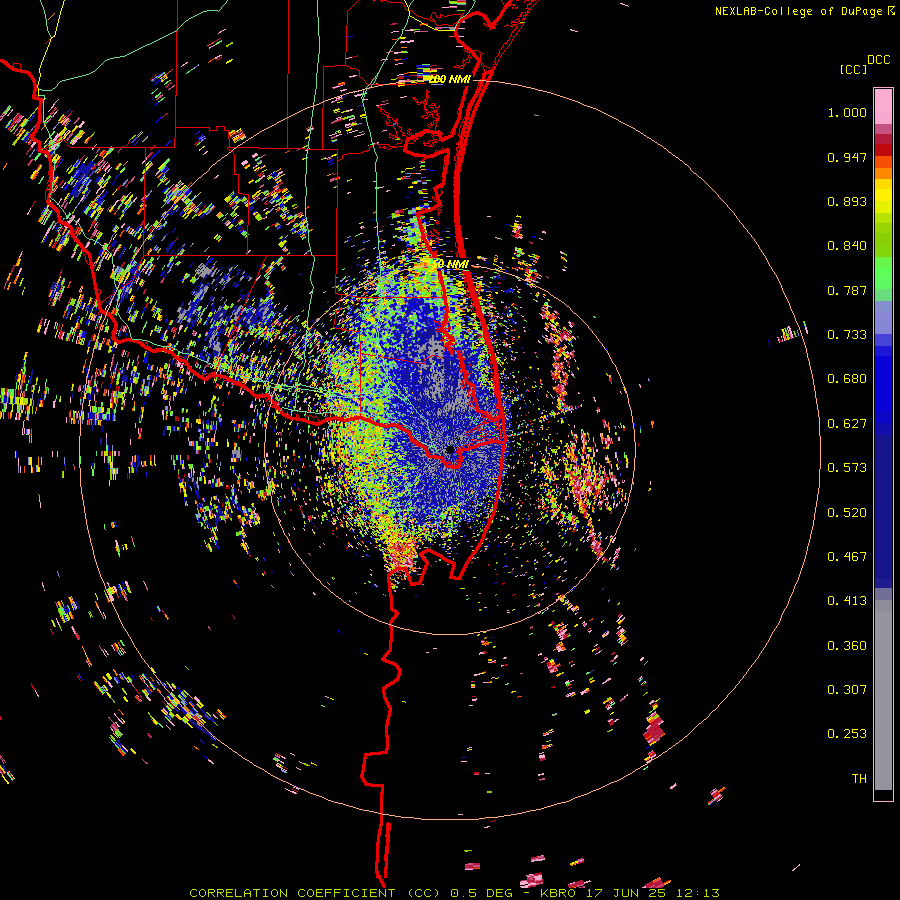This screenshot has width=900, height=900.
Task: Click the 50 NMI range ring label
Action: coord(449,264)
